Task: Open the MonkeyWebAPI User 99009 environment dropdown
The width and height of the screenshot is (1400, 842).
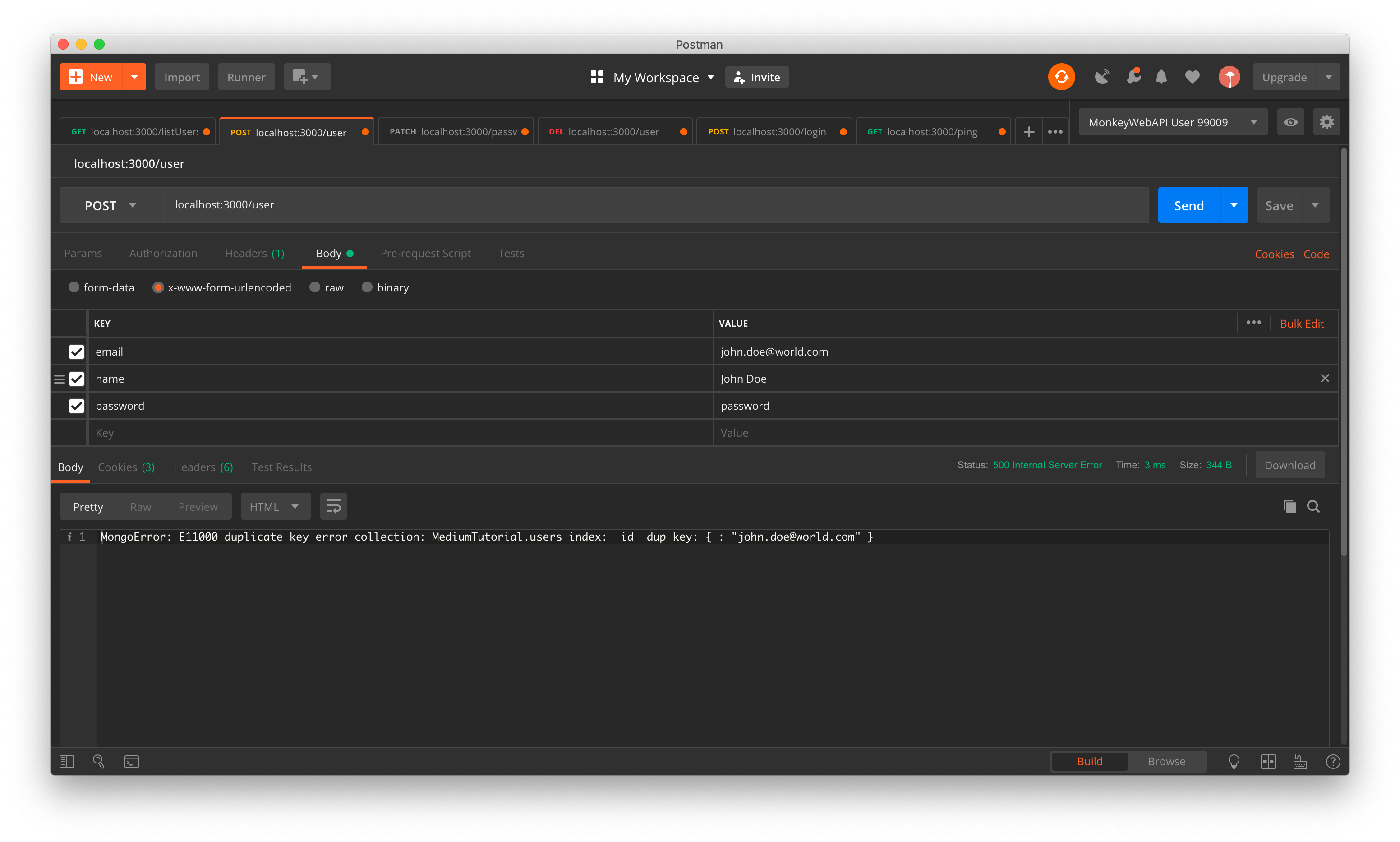Action: click(x=1173, y=121)
